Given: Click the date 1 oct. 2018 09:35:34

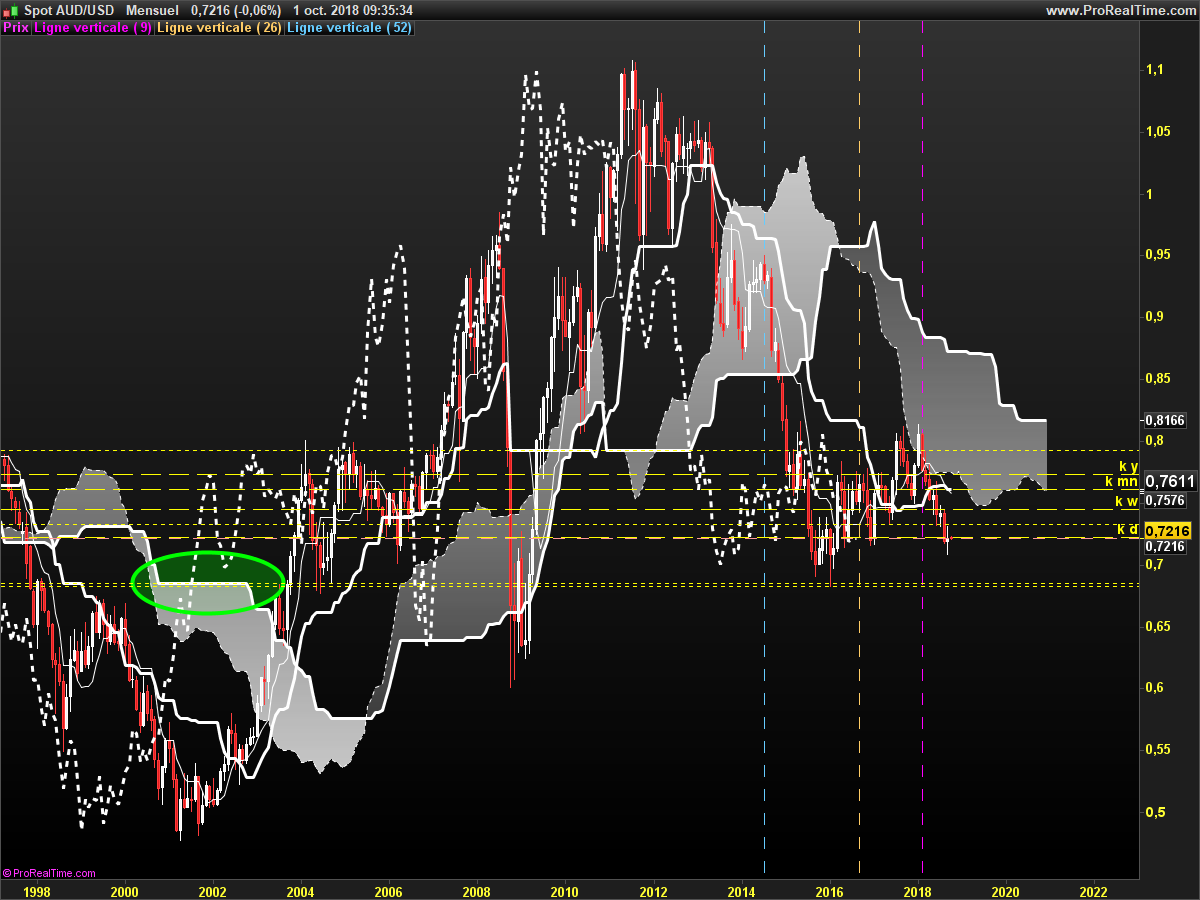Looking at the screenshot, I should point(354,10).
